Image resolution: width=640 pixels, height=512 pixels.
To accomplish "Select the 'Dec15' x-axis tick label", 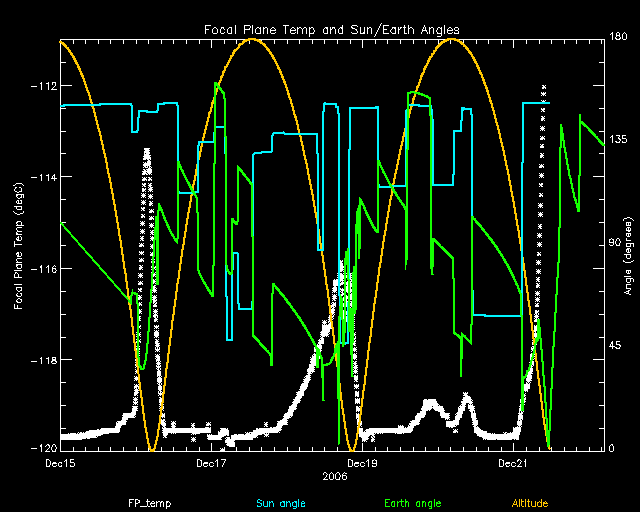I will (60, 463).
